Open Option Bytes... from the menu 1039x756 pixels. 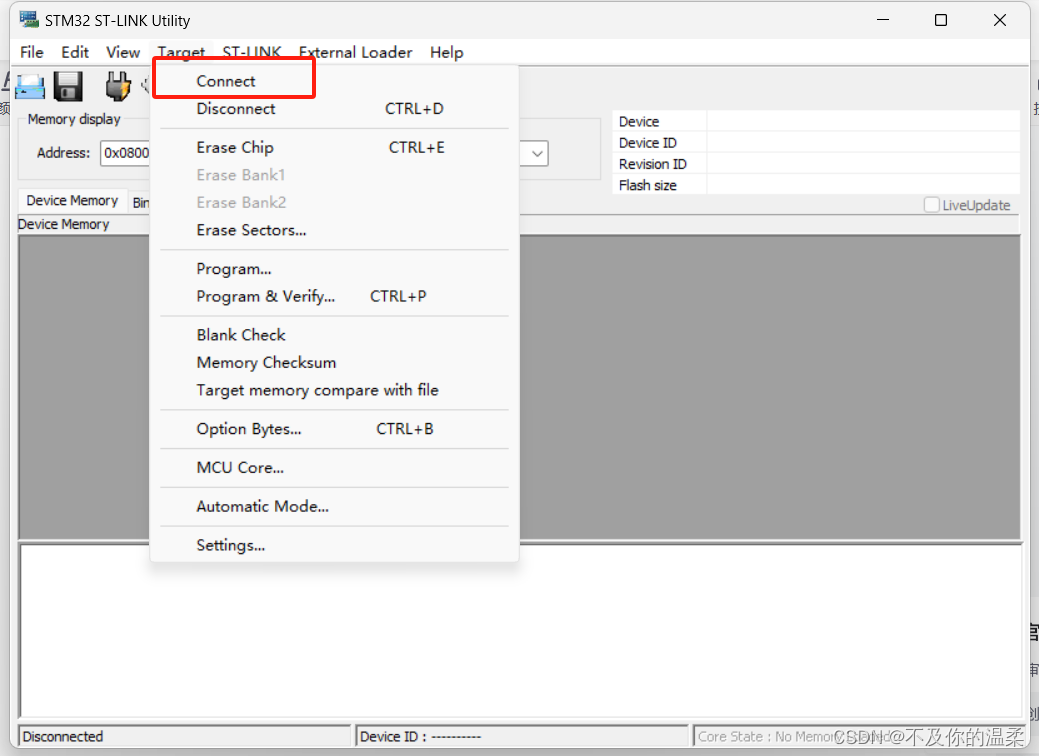pos(335,429)
